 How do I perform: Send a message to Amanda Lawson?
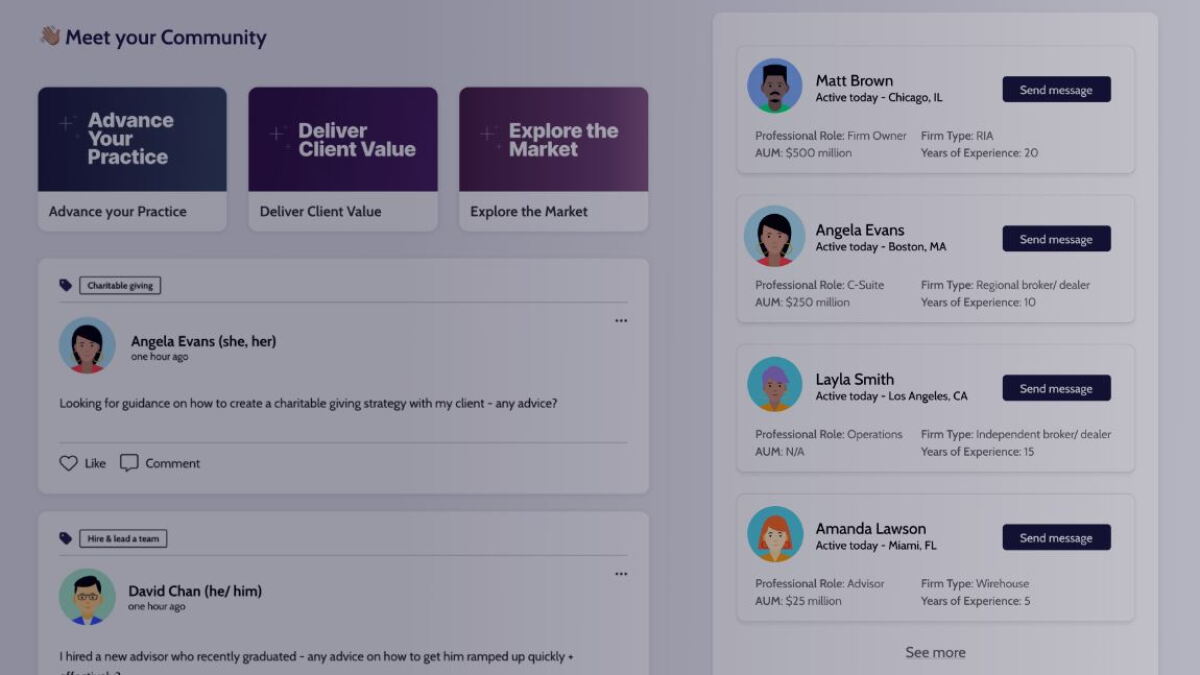(x=1056, y=538)
